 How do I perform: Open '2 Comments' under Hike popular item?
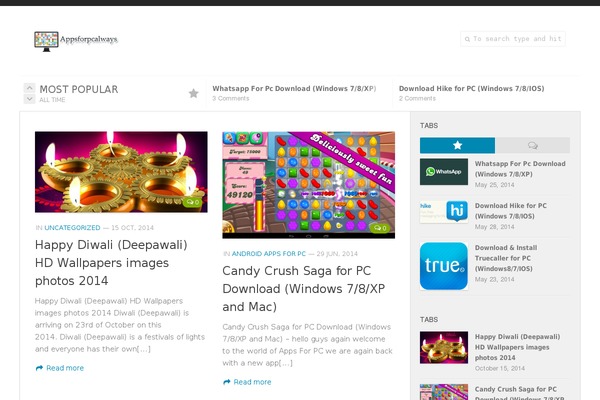coord(417,98)
